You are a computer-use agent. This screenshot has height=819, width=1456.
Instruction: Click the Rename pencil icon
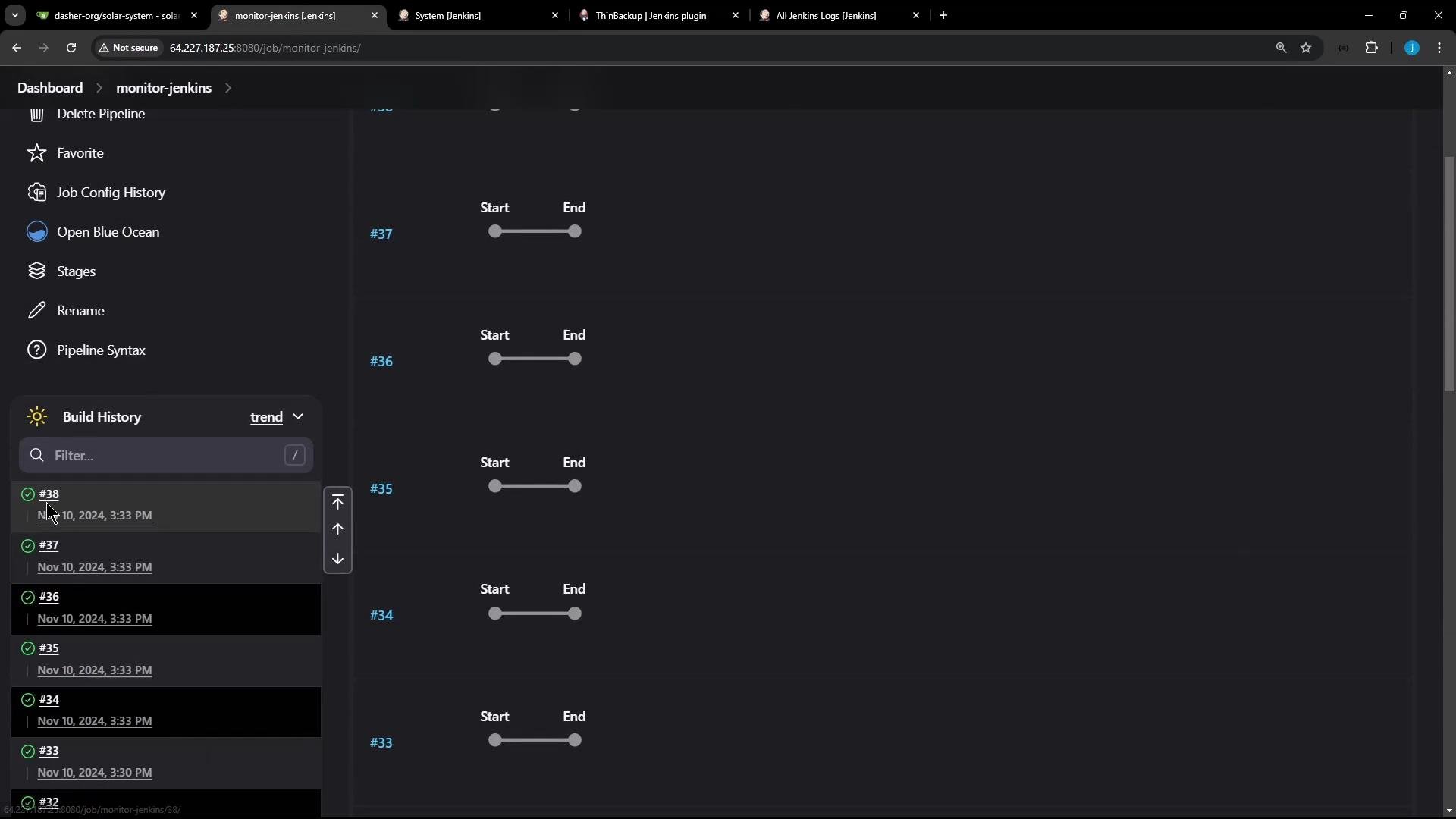36,311
